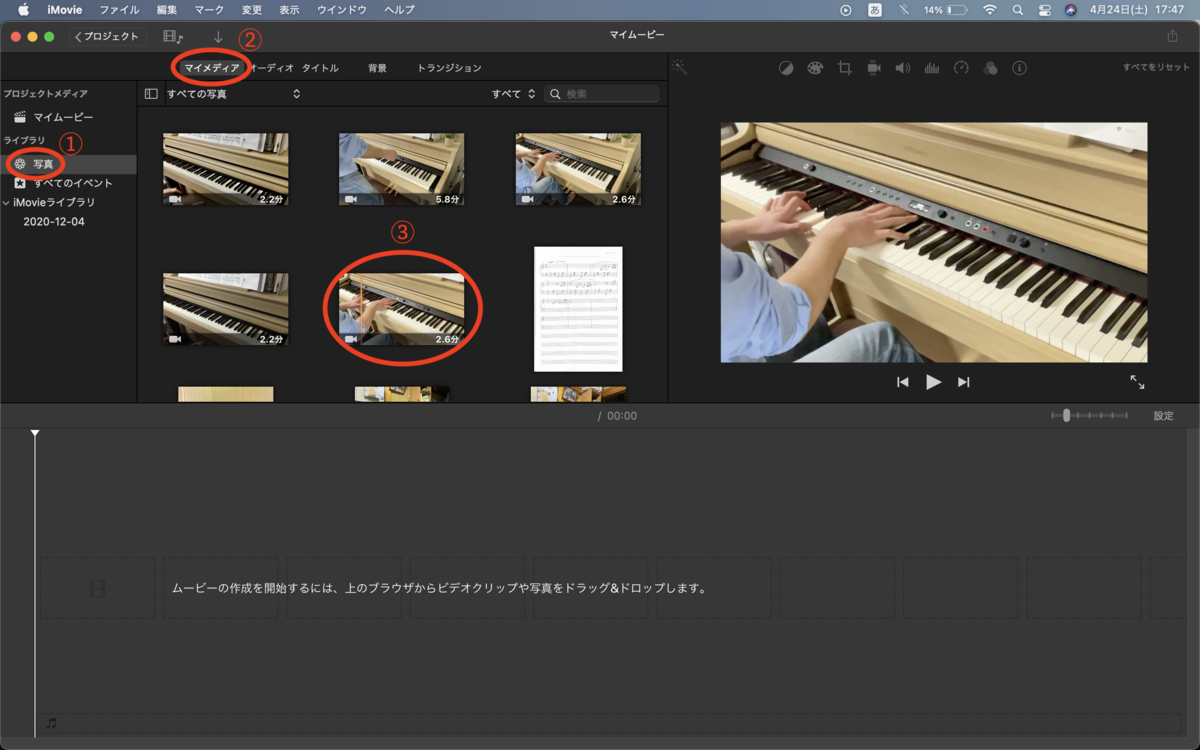Switch to the マイメディア tab

coord(212,68)
